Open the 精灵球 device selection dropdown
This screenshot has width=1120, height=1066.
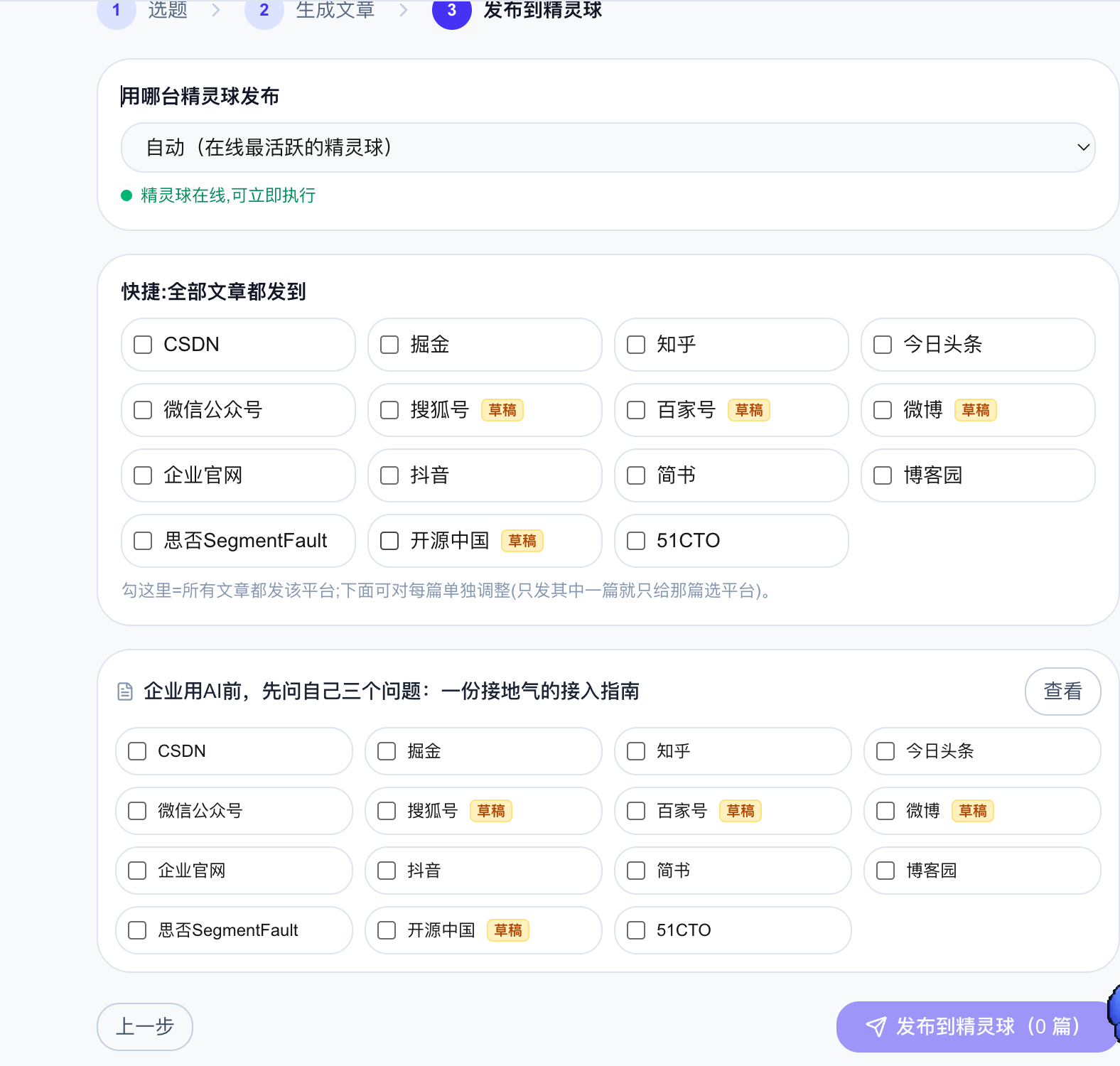[x=608, y=147]
